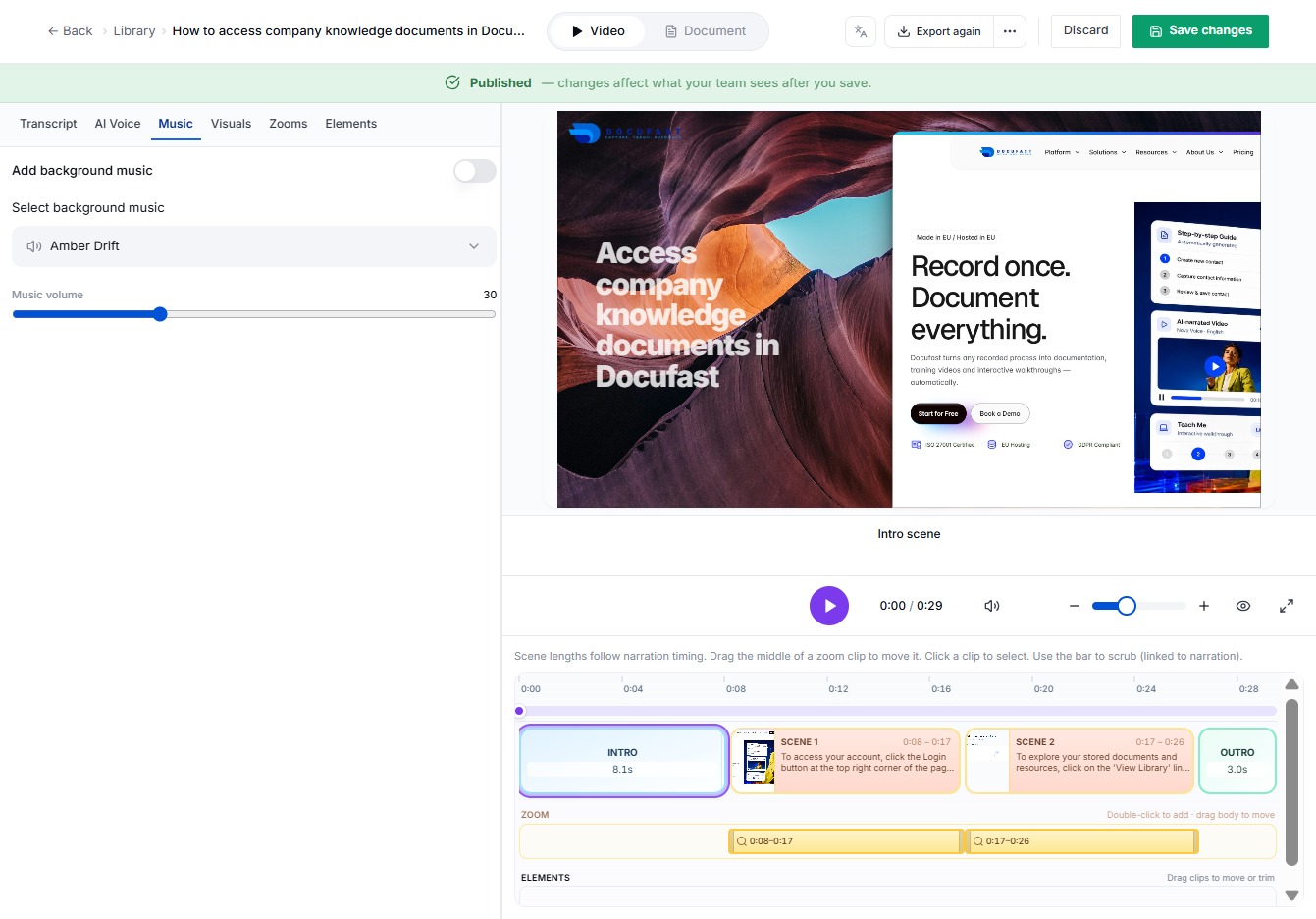The width and height of the screenshot is (1316, 919).
Task: Open the AI Voice tab
Action: (118, 124)
